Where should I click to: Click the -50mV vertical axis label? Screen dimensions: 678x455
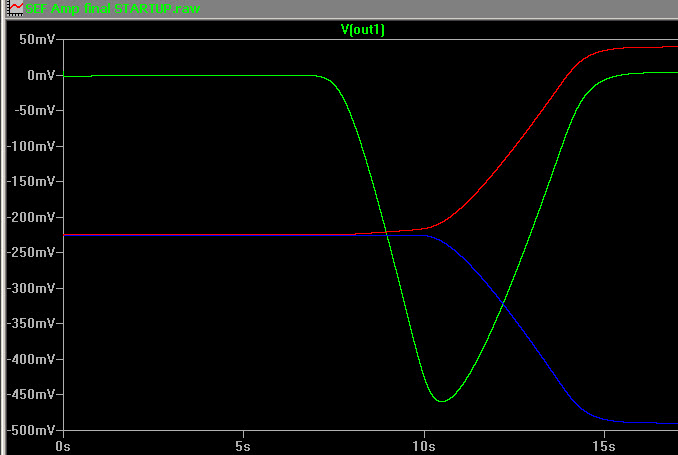(35, 111)
